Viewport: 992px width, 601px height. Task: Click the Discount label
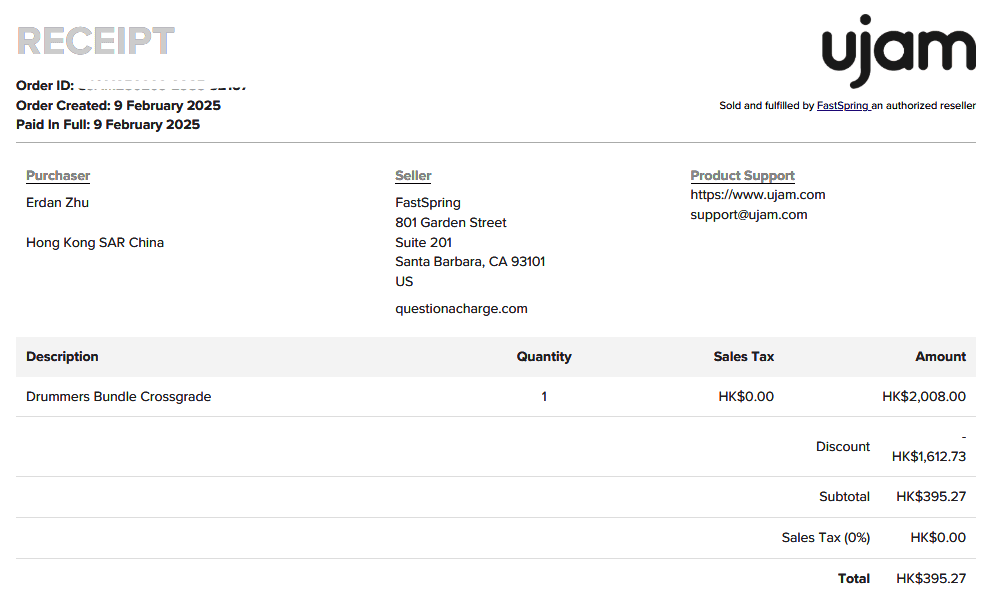[843, 447]
